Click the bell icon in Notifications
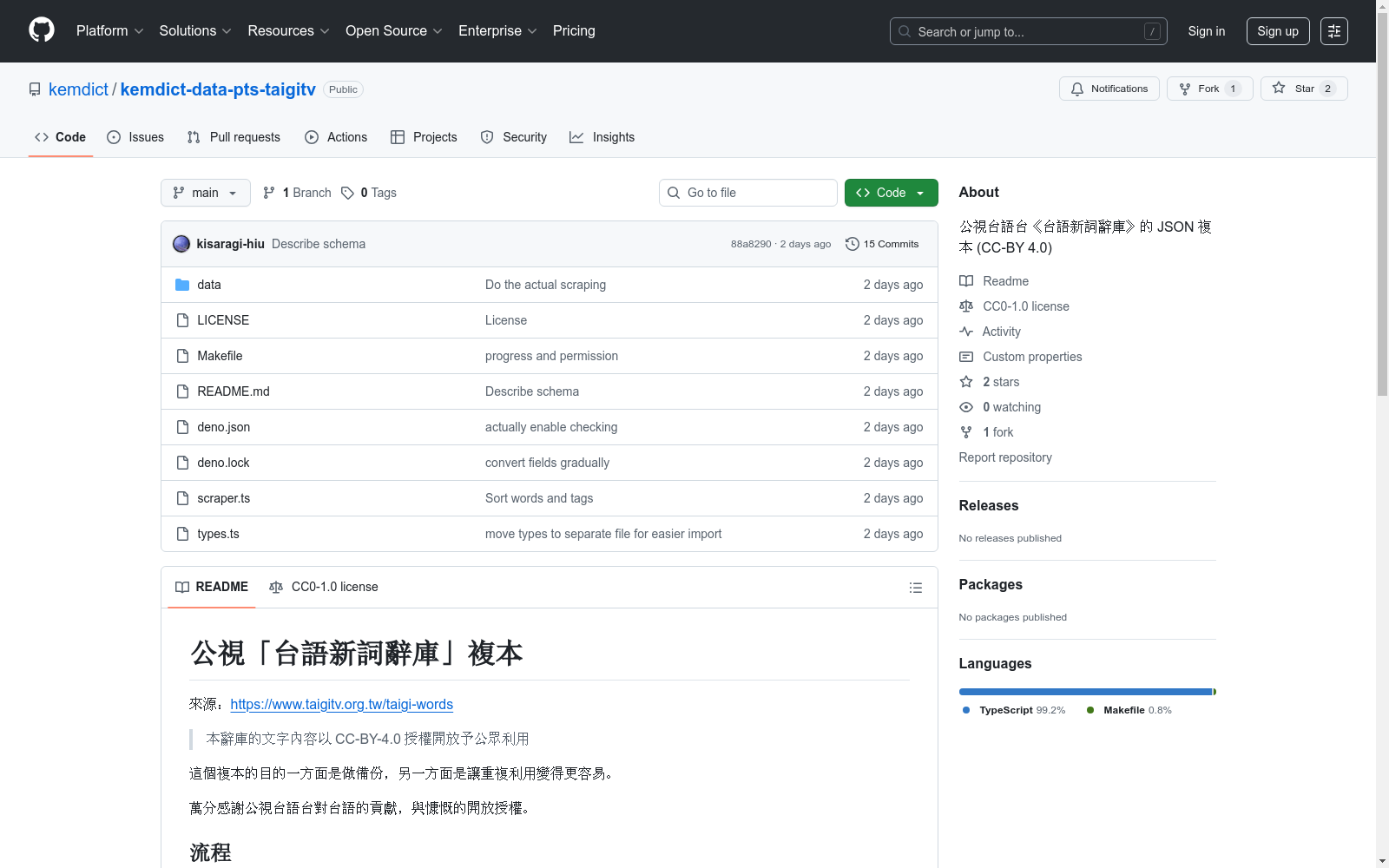The height and width of the screenshot is (868, 1389). click(x=1077, y=89)
